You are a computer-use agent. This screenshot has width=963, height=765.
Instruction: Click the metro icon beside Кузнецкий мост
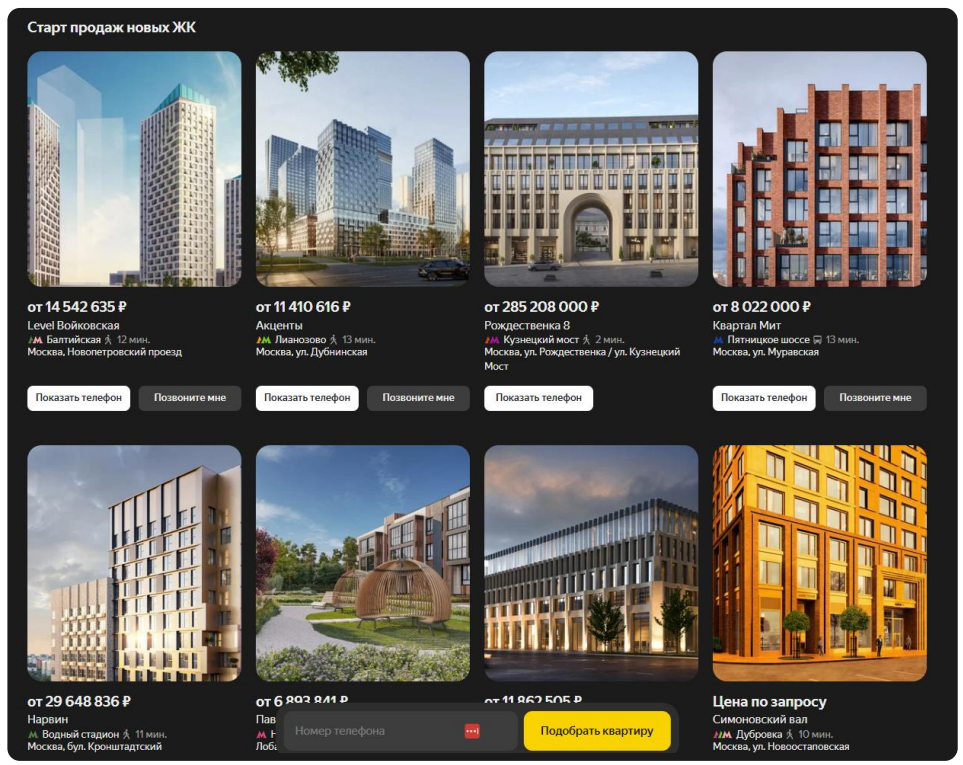492,340
